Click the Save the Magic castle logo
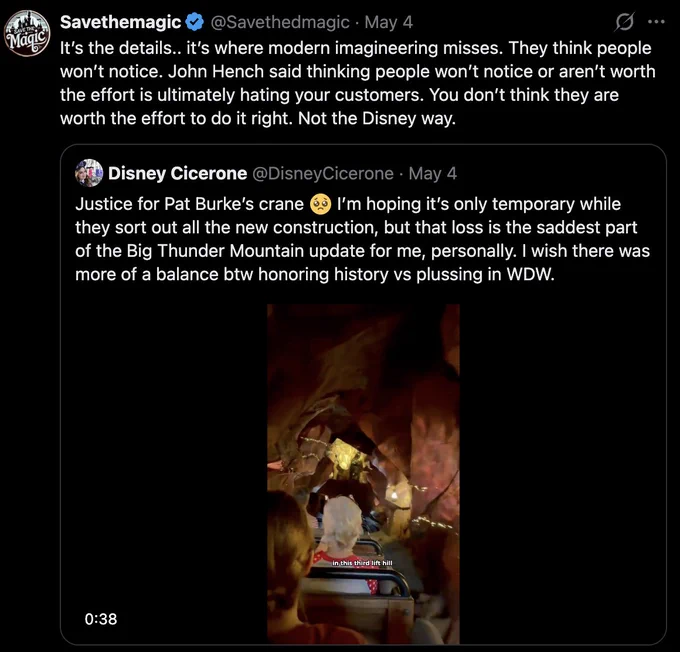680x652 pixels. point(27,33)
